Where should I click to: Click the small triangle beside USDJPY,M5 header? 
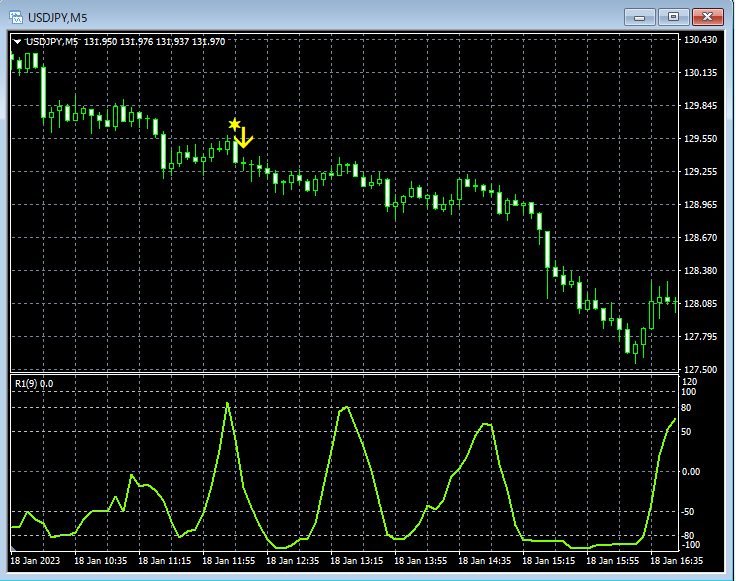pos(17,42)
